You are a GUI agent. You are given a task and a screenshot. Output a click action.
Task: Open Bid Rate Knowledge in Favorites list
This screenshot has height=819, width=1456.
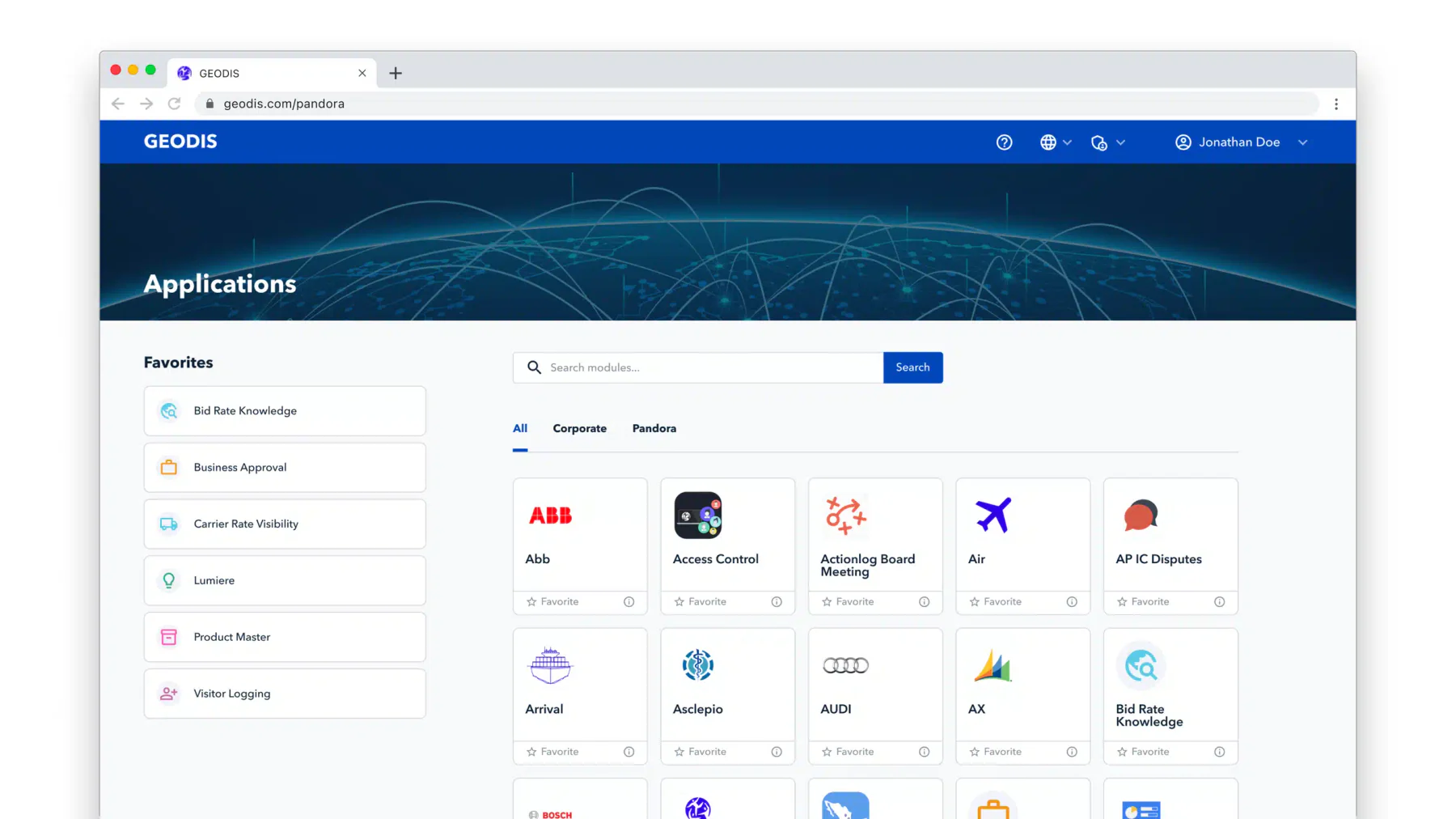point(285,411)
